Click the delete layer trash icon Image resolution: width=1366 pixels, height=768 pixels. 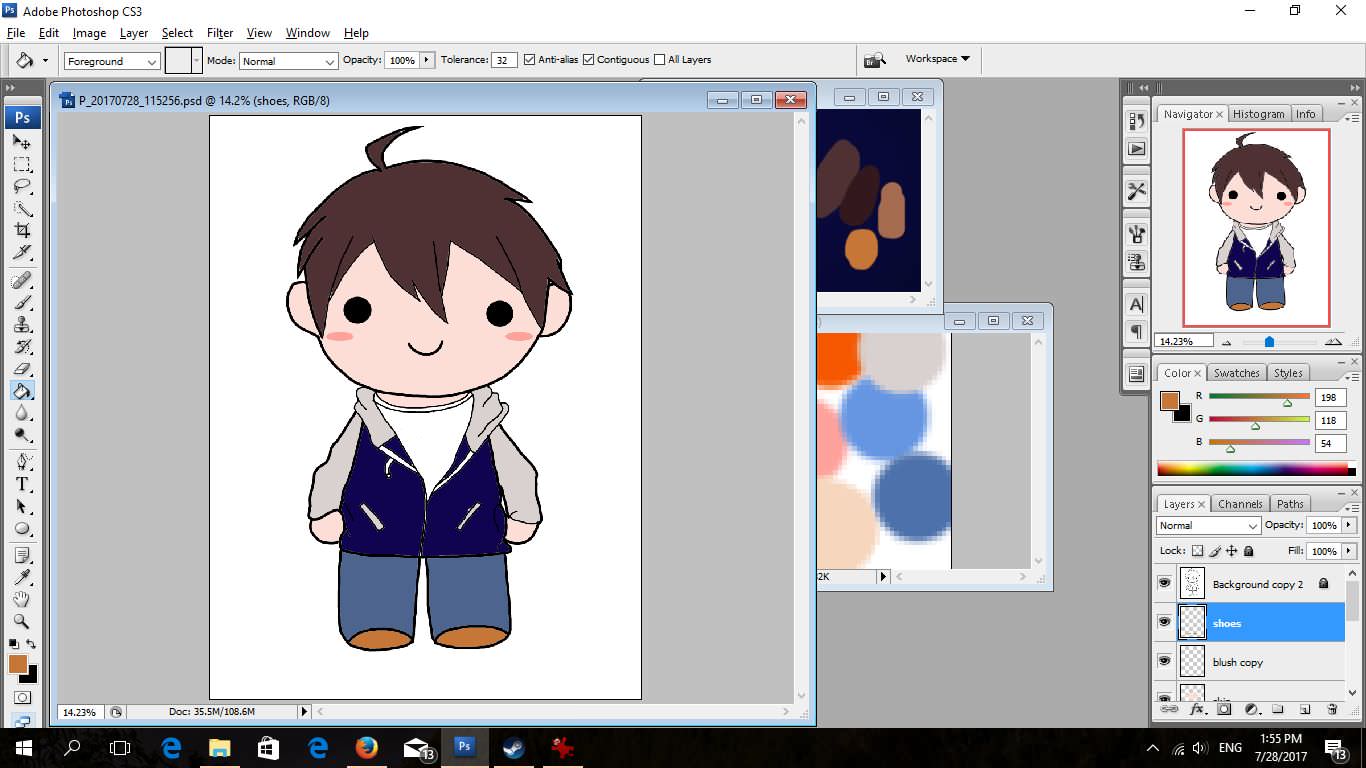click(x=1332, y=709)
